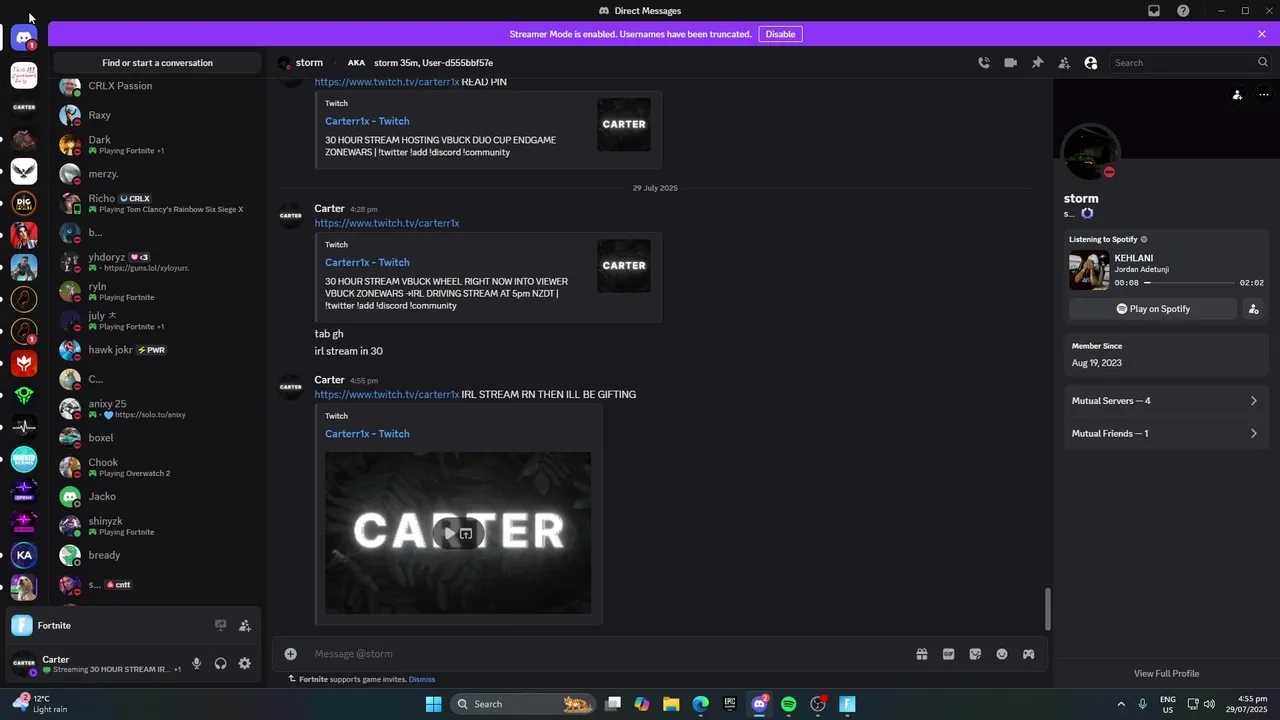Open Spotify from the taskbar

(x=788, y=704)
